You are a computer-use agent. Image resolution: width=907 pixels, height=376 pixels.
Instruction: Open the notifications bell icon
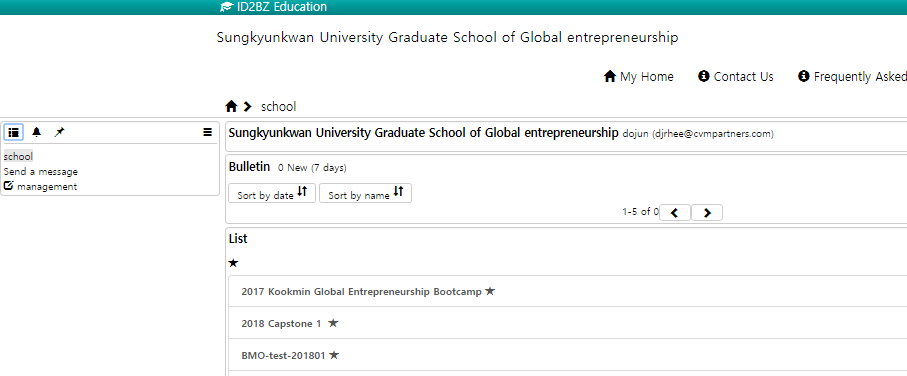pyautogui.click(x=36, y=132)
